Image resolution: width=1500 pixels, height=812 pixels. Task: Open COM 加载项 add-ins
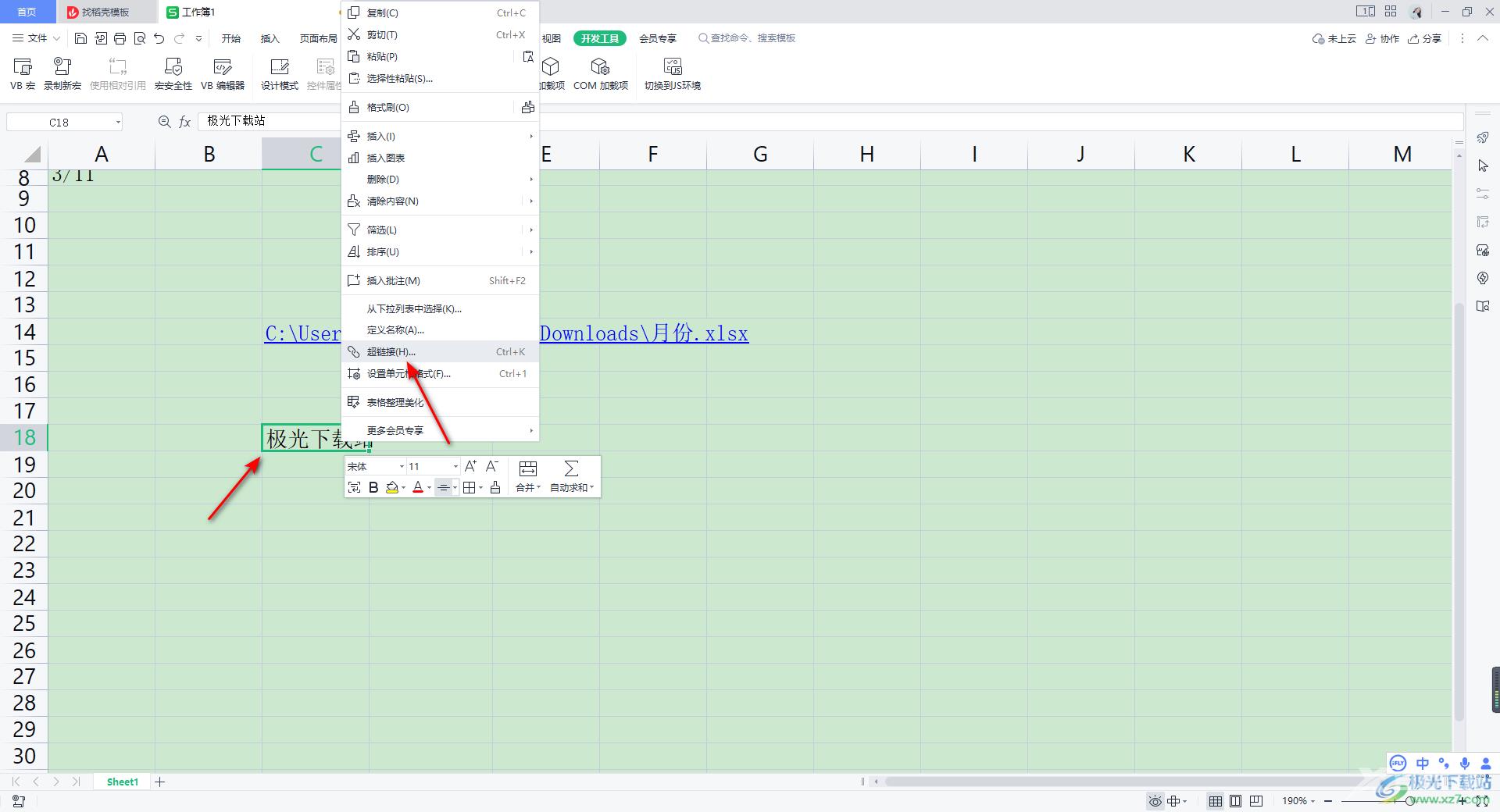[601, 74]
